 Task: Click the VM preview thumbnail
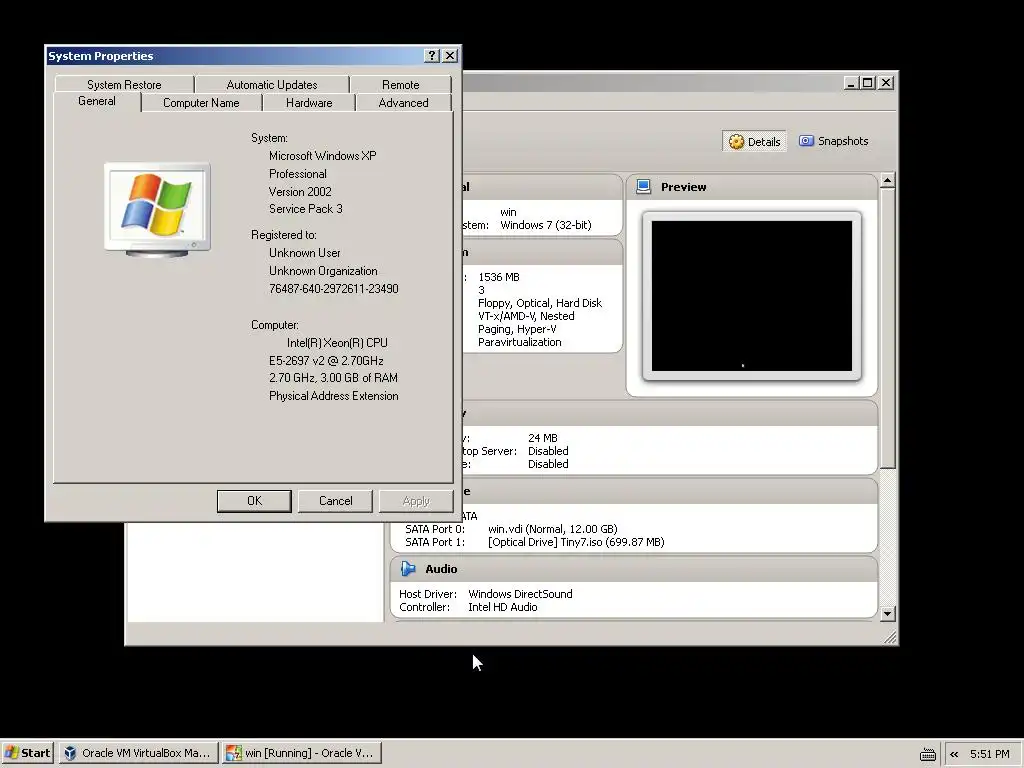[752, 296]
